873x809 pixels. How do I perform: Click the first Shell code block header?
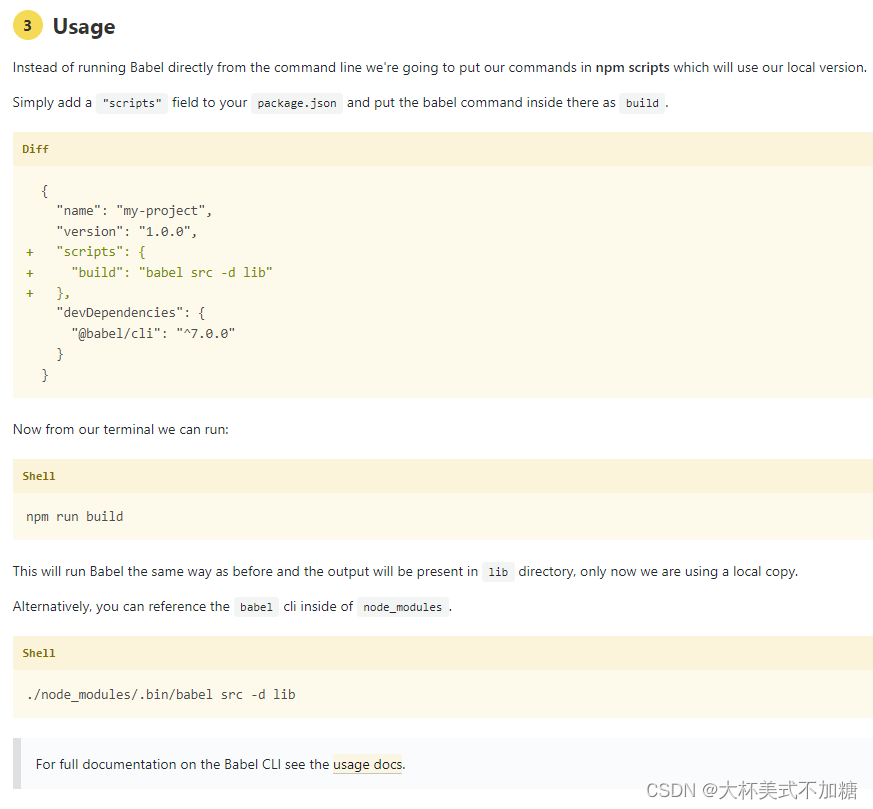click(x=443, y=476)
